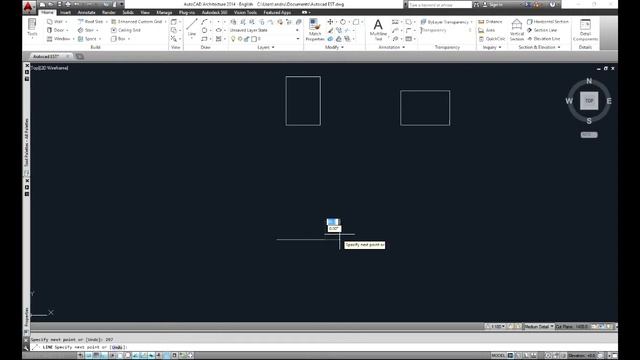Click the Multiline Text tool
Screen dimensions: 640x360
pos(378,29)
